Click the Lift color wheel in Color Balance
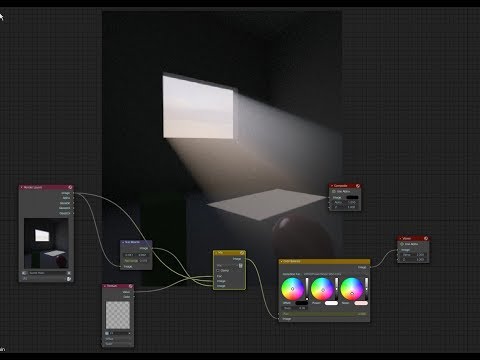The image size is (480, 360). click(292, 289)
